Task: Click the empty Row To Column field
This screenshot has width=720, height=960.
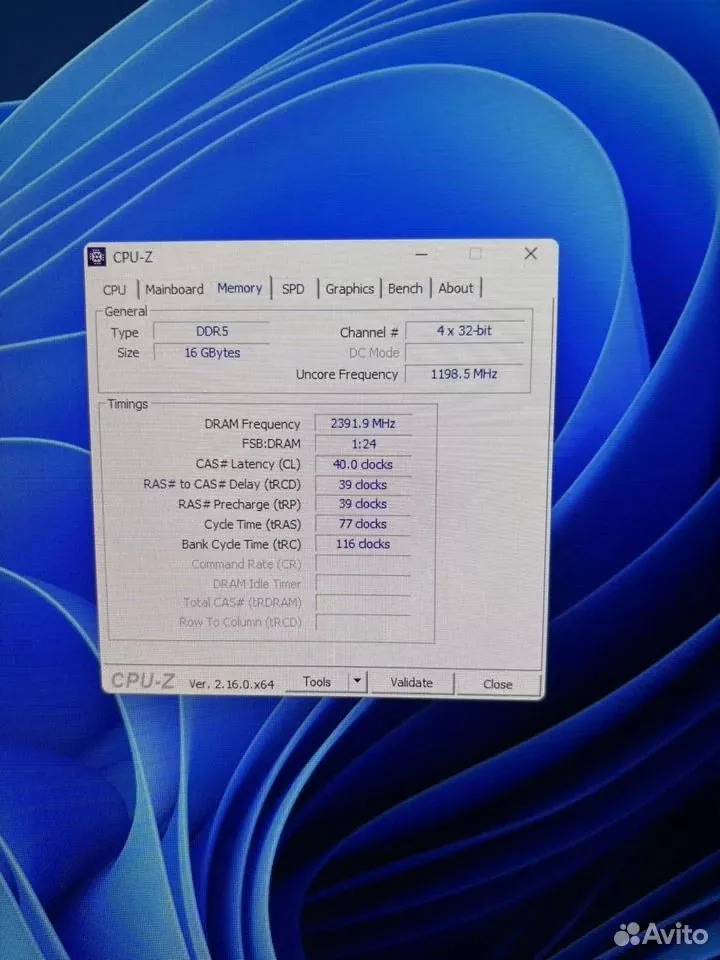Action: tap(363, 622)
